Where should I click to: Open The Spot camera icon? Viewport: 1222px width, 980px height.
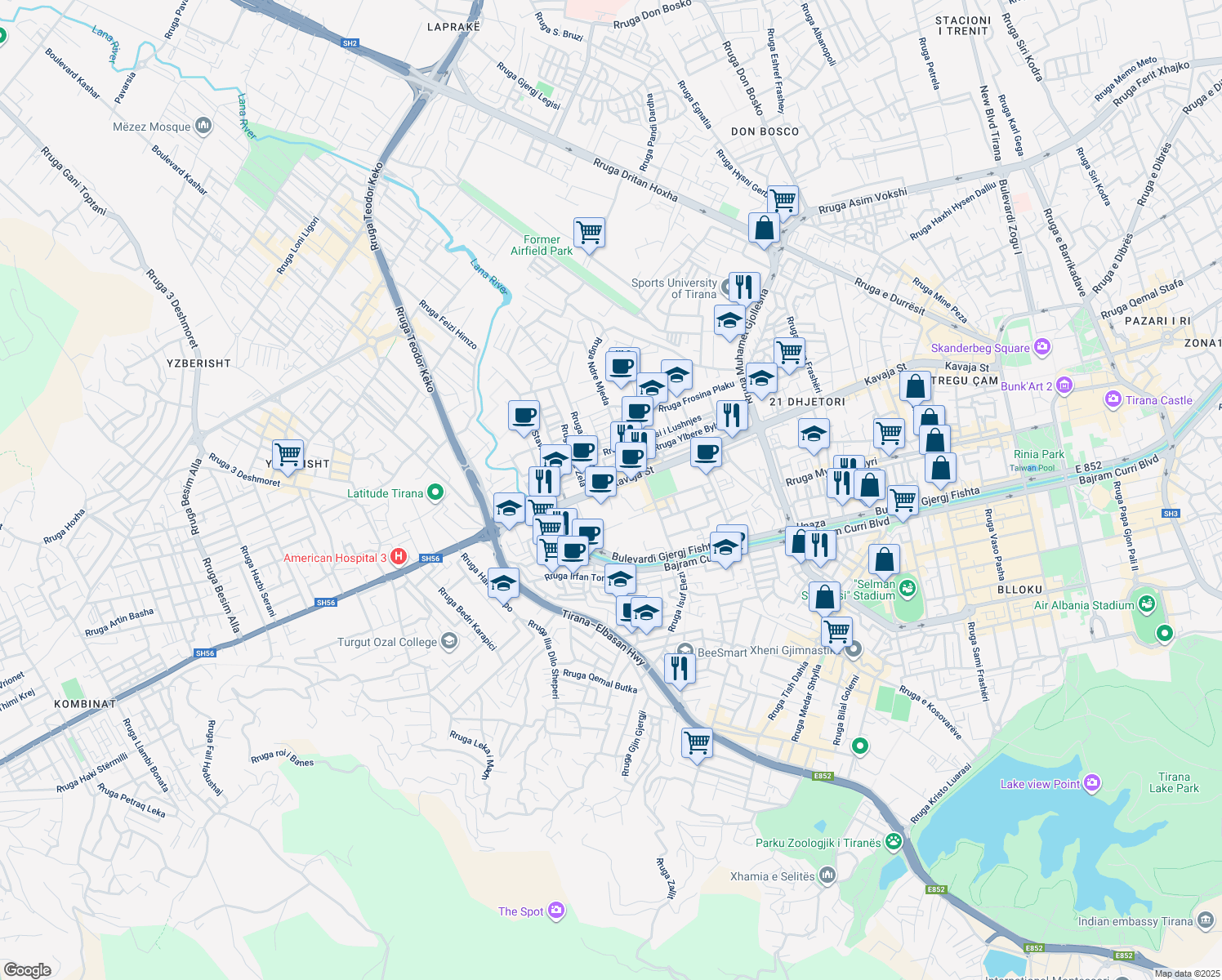pyautogui.click(x=556, y=911)
